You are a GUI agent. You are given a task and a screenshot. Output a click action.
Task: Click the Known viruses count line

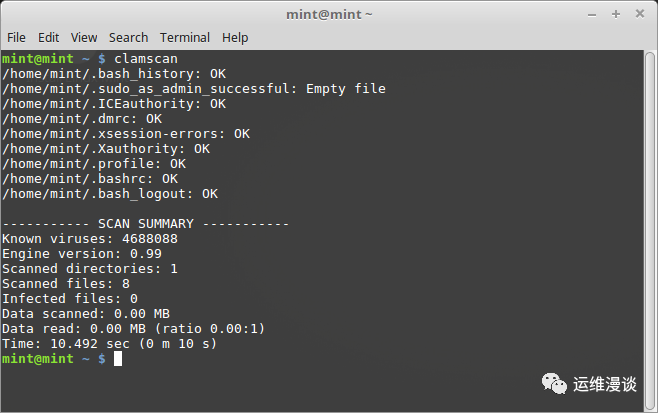pos(90,239)
